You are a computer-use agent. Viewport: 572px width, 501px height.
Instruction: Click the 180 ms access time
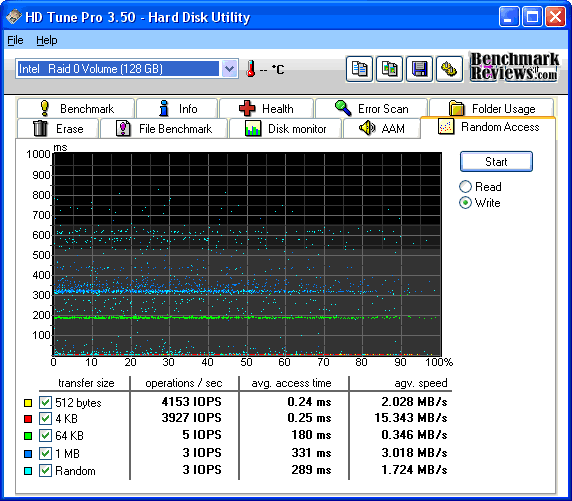(311, 435)
